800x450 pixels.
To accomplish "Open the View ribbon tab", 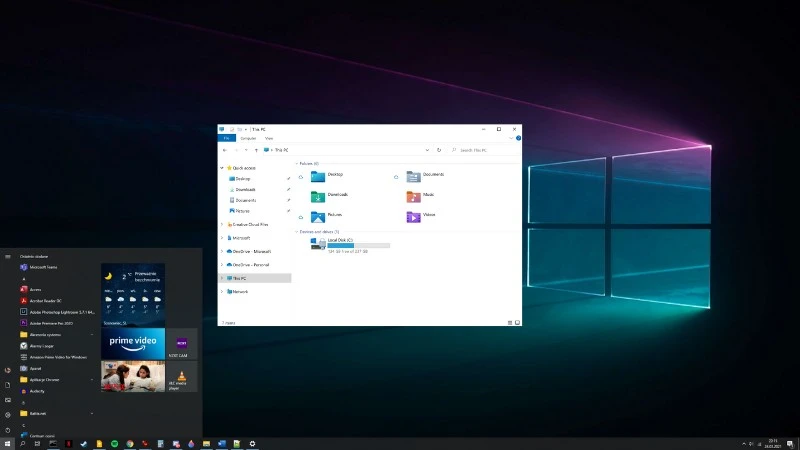I will (x=269, y=138).
